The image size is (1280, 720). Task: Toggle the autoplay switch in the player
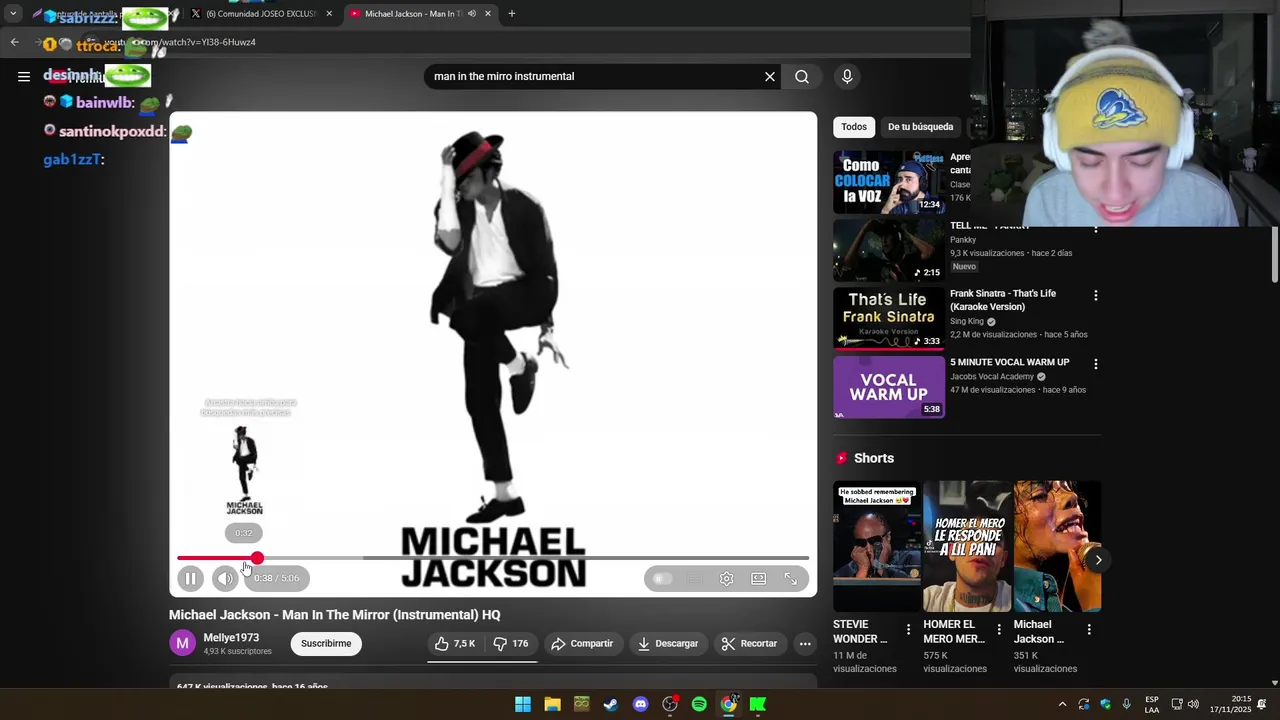661,578
